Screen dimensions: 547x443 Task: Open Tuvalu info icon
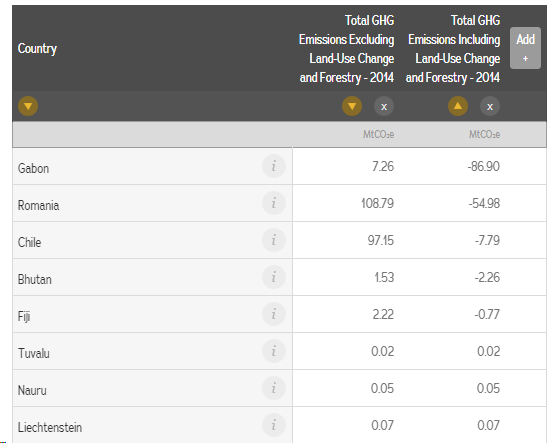coord(274,351)
